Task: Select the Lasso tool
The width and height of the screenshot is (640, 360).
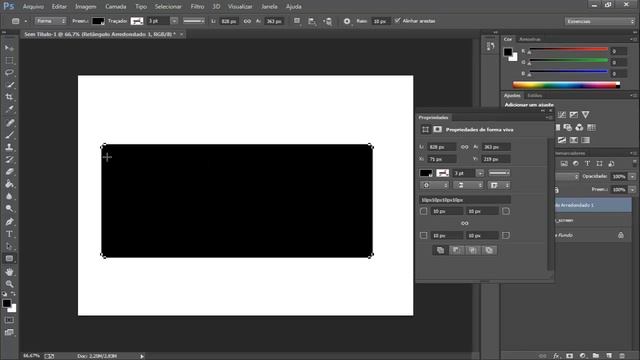Action: [9, 73]
